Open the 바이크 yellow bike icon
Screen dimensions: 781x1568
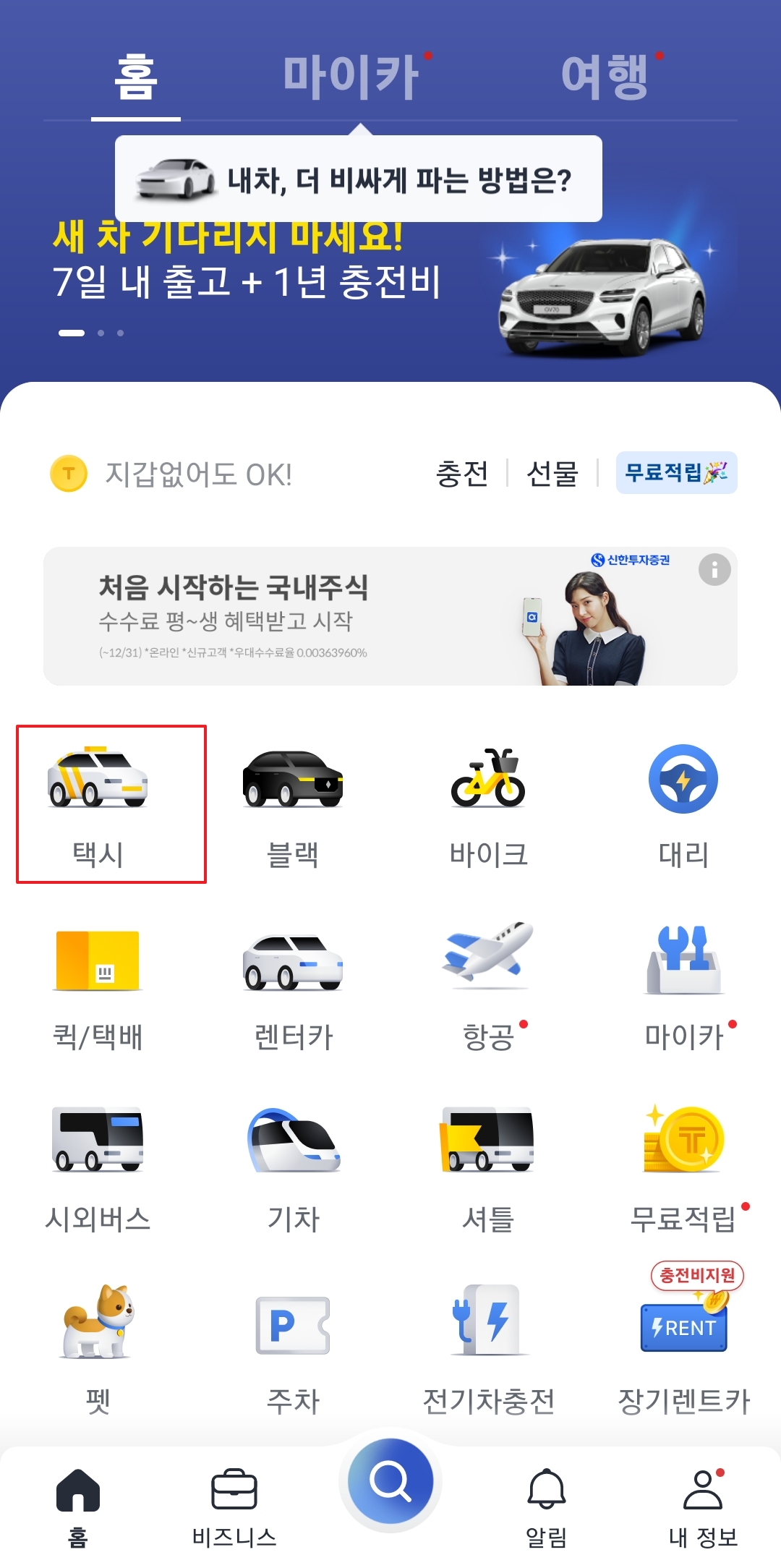pos(488,777)
